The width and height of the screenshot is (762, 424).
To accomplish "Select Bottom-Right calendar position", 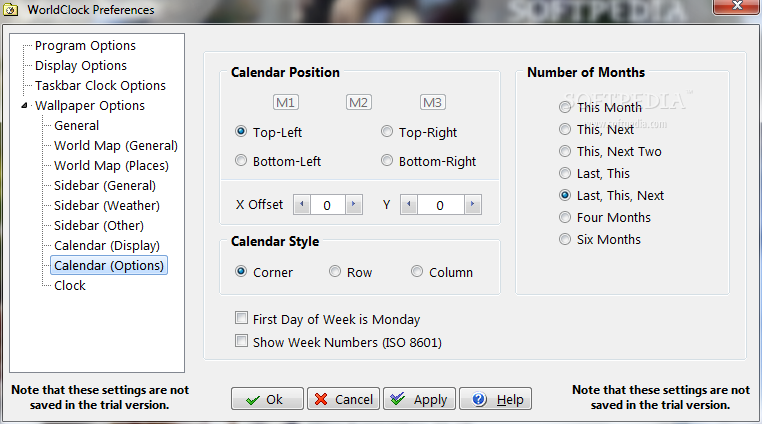I will point(387,160).
